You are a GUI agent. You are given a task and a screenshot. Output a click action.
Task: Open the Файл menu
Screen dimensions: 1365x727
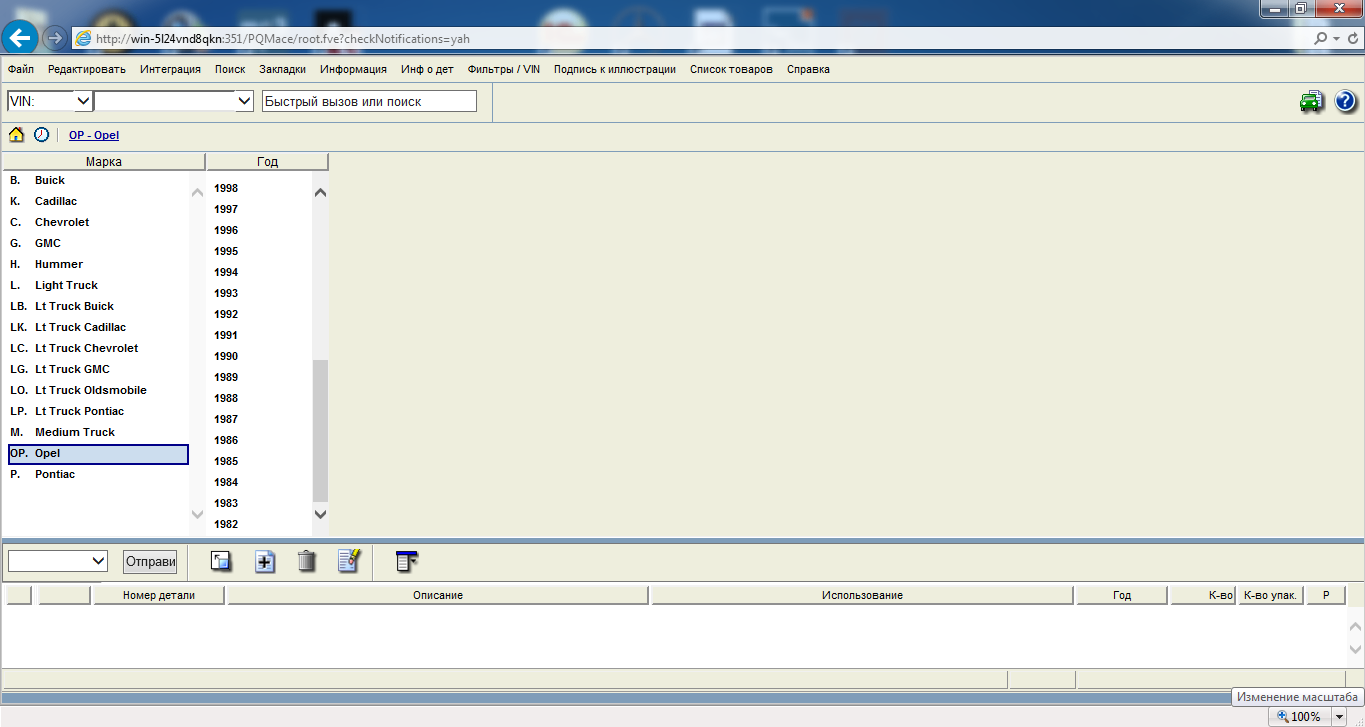pos(21,69)
